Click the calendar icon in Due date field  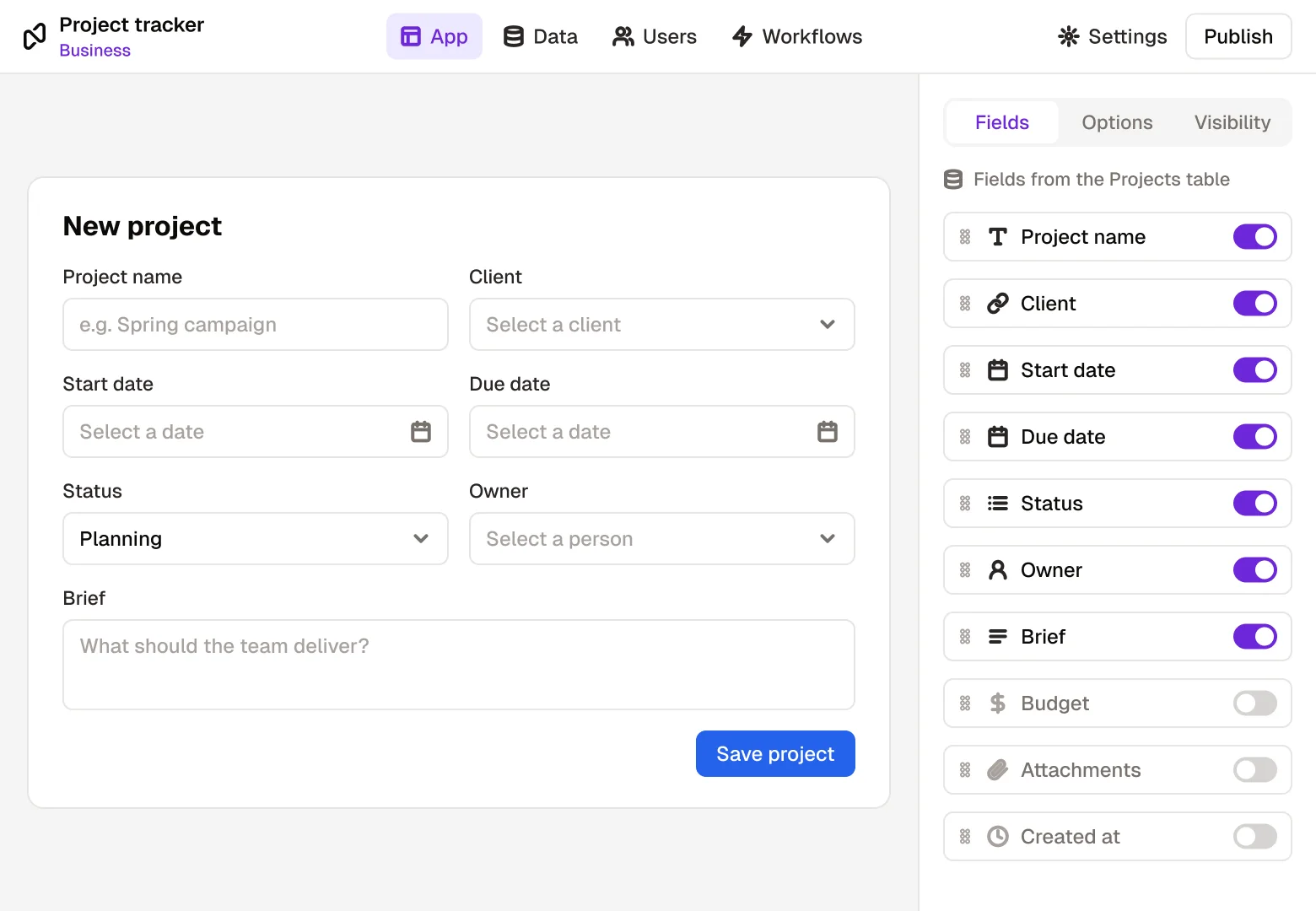[828, 432]
